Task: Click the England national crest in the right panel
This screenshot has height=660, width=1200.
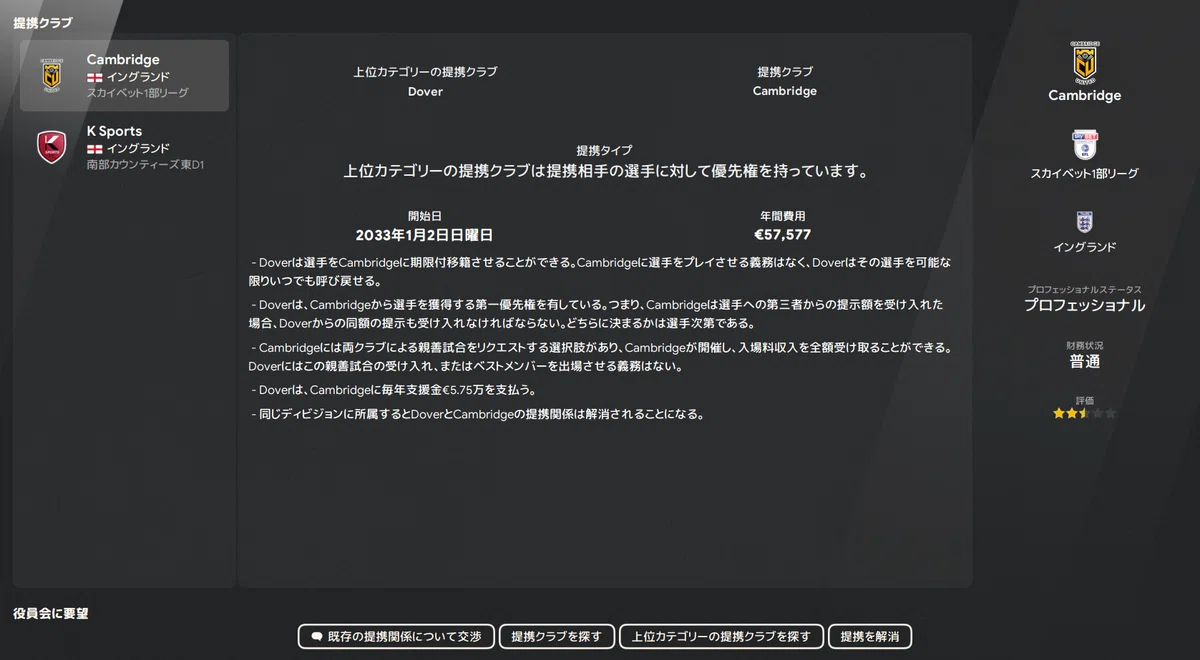Action: tap(1084, 222)
